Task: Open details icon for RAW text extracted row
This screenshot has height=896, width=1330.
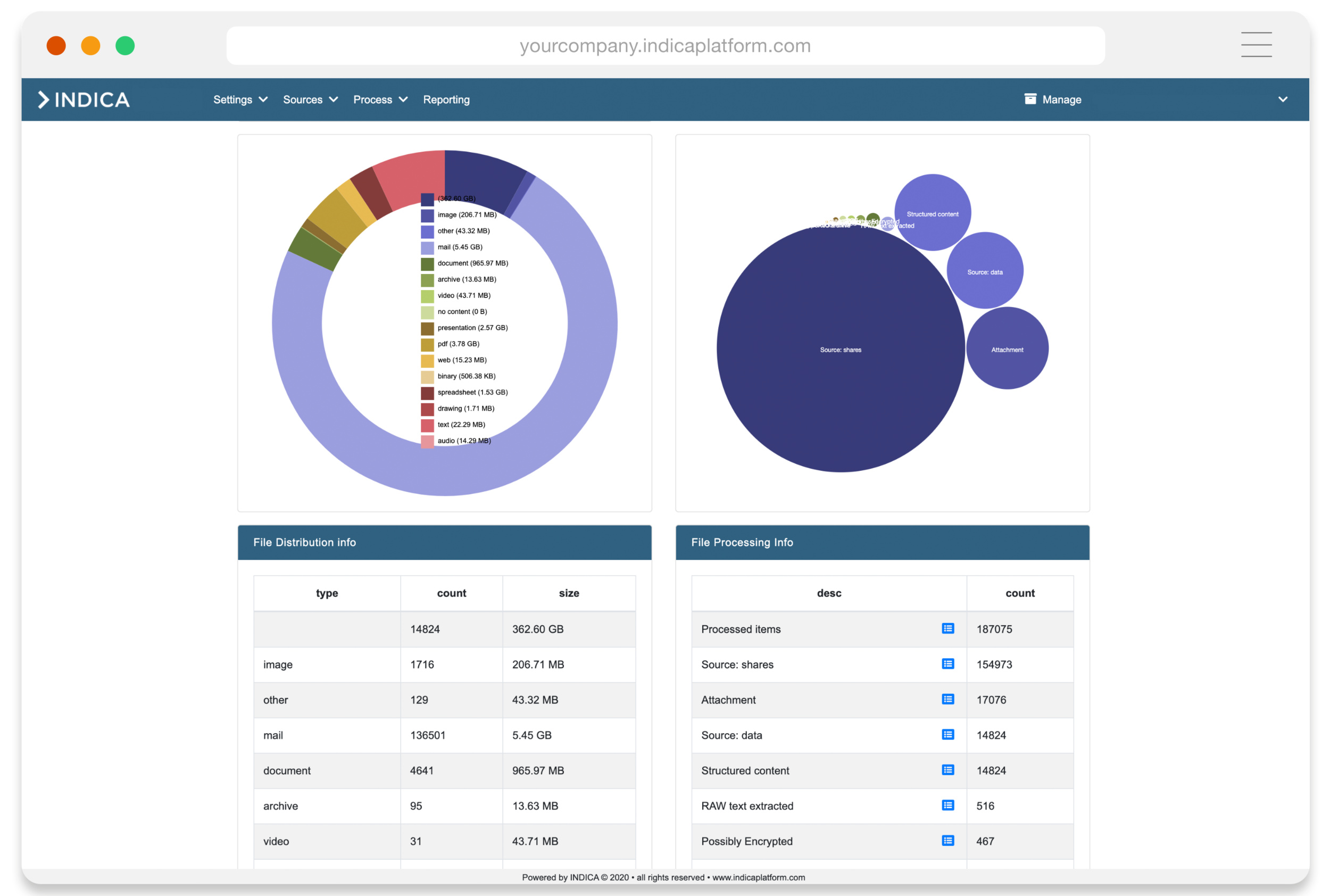Action: pyautogui.click(x=948, y=805)
